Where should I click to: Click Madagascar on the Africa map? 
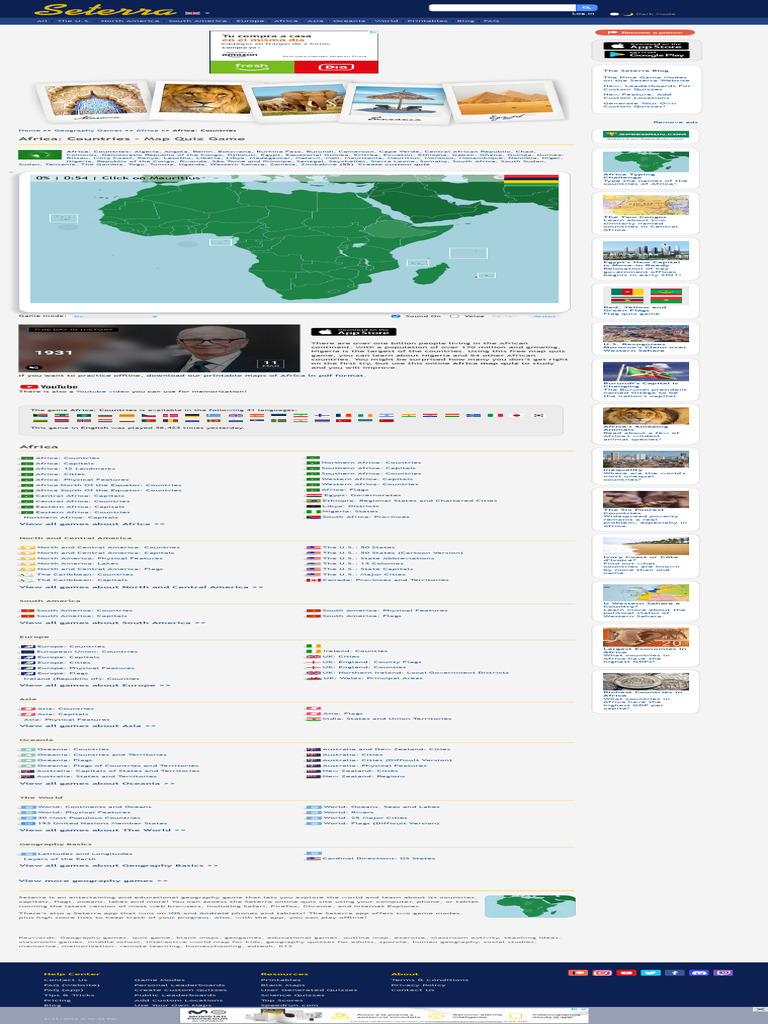(432, 272)
